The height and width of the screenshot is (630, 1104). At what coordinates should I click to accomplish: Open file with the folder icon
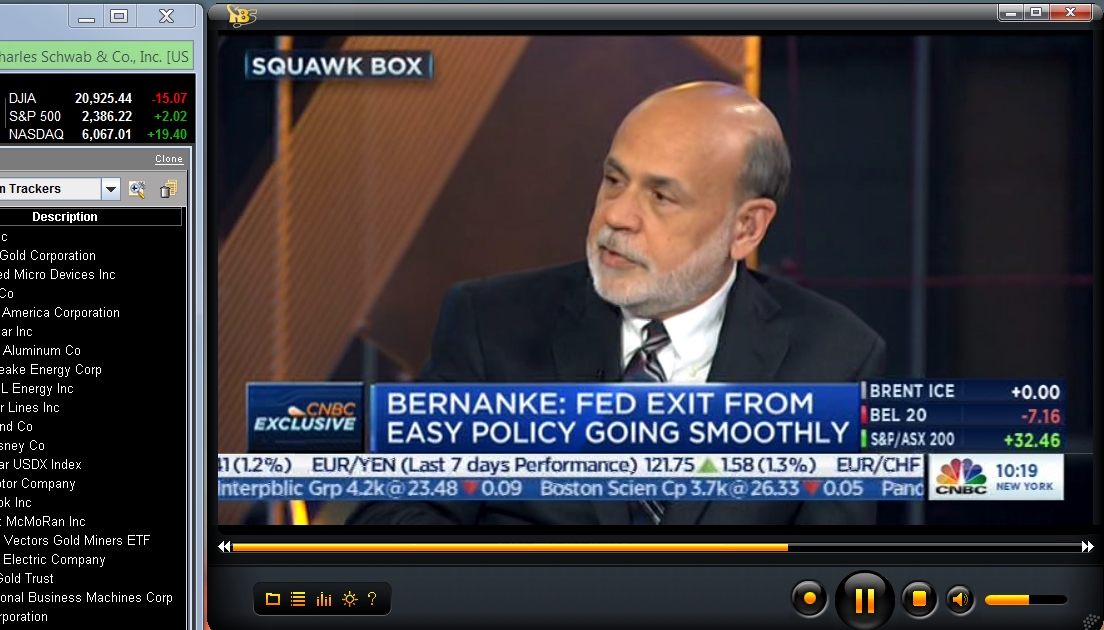tap(272, 599)
